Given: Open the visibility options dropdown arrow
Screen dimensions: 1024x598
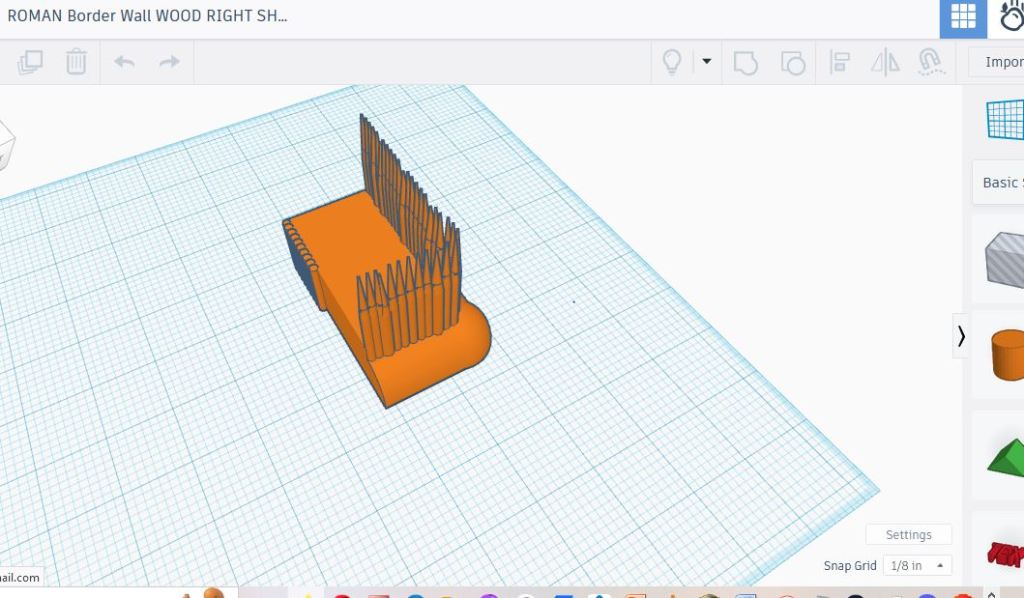Looking at the screenshot, I should [706, 62].
